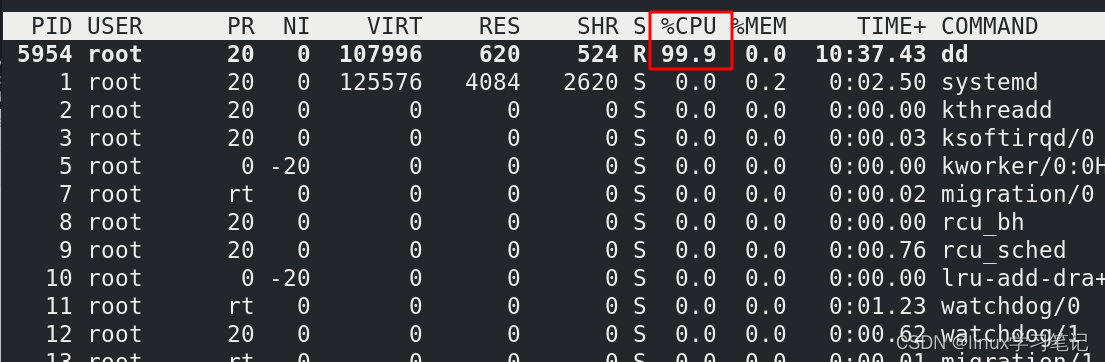This screenshot has width=1105, height=362.
Task: Click the -20 nice value of kworker/0:0H
Action: click(290, 166)
